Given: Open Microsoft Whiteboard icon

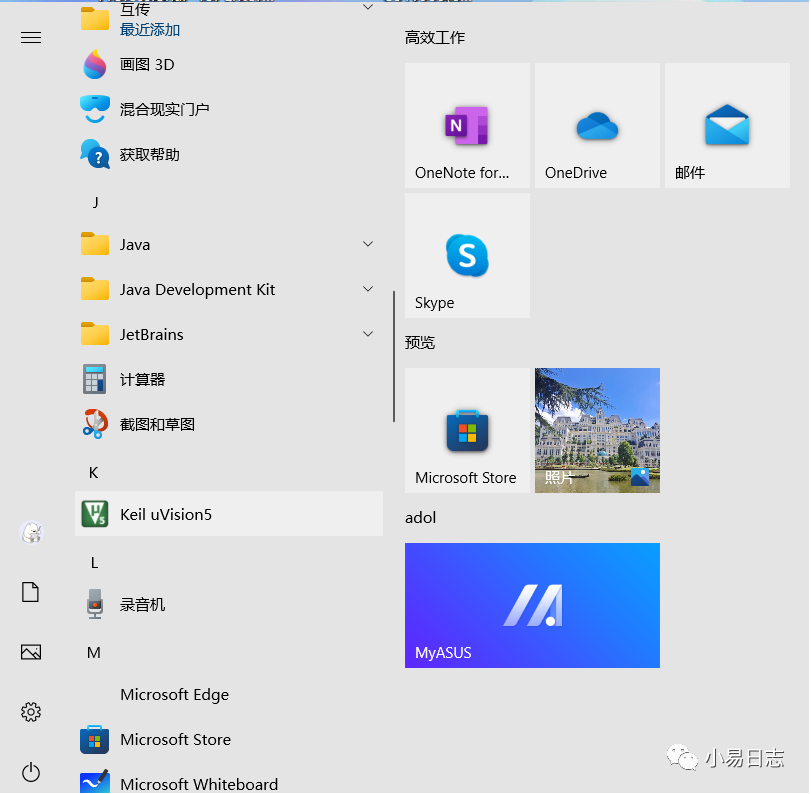Looking at the screenshot, I should coord(95,782).
